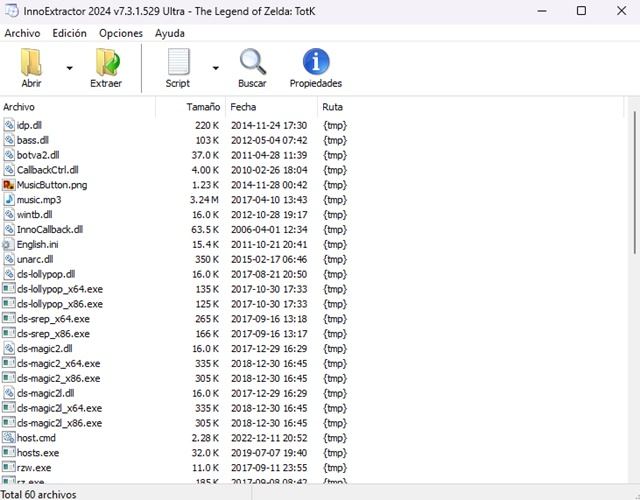Image resolution: width=640 pixels, height=500 pixels.
Task: Maximize the InnoExtractor window
Action: (x=581, y=11)
